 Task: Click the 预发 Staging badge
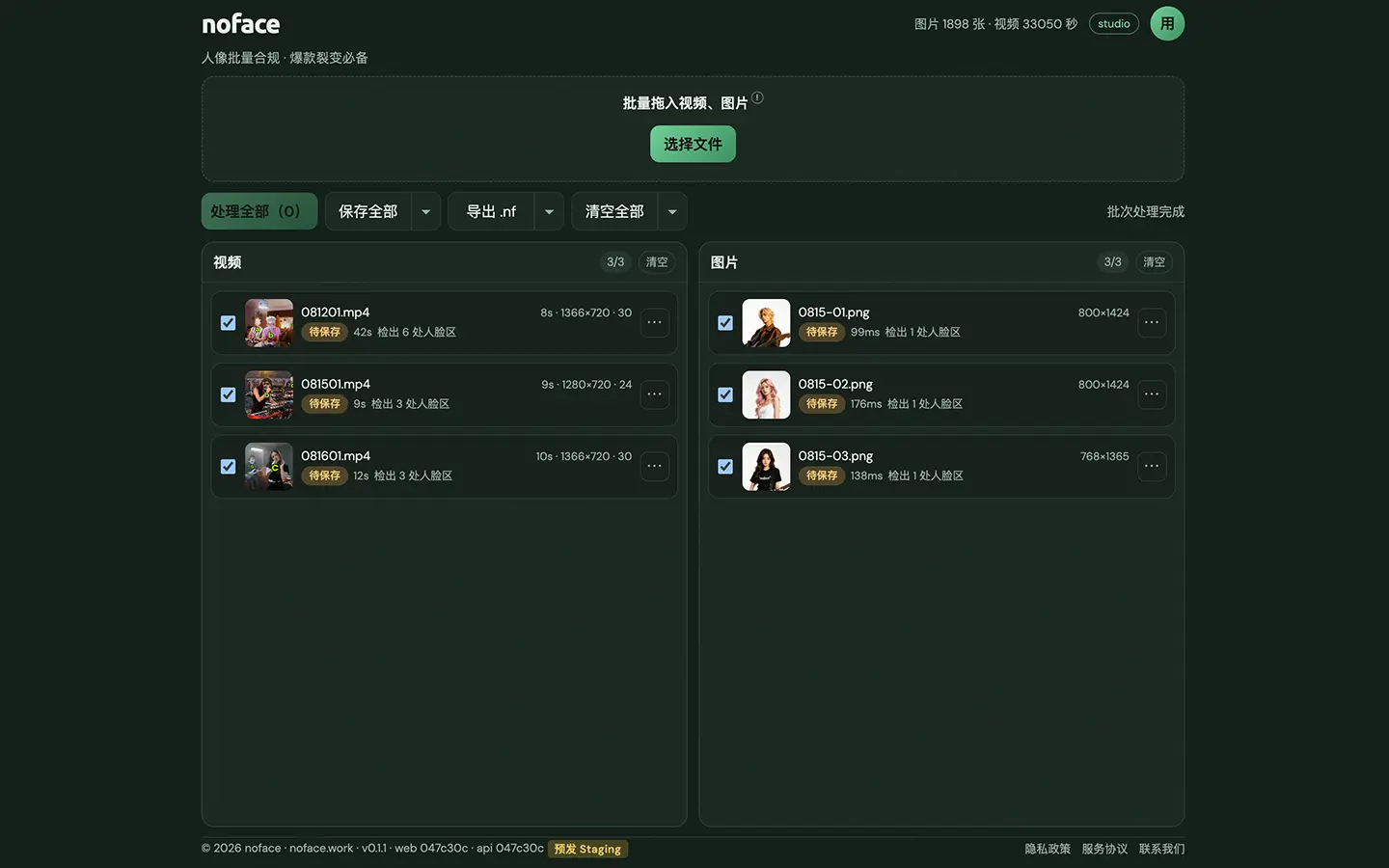(x=587, y=849)
